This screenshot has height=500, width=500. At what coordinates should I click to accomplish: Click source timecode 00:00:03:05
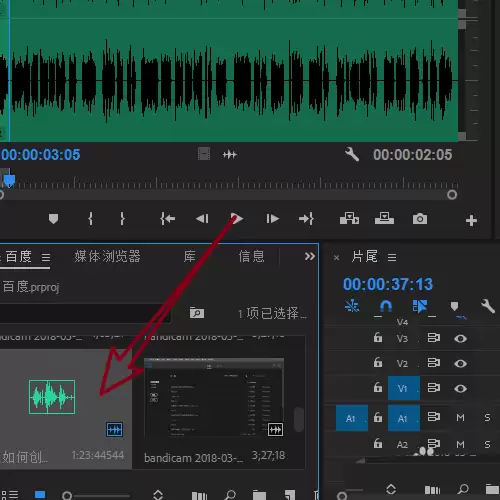pyautogui.click(x=40, y=155)
